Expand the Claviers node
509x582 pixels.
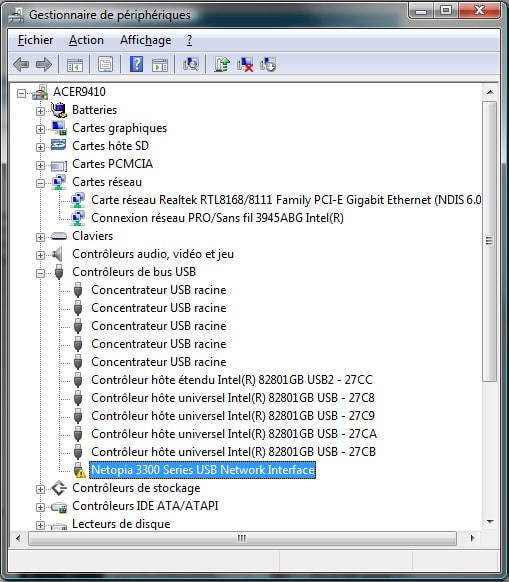tap(40, 237)
